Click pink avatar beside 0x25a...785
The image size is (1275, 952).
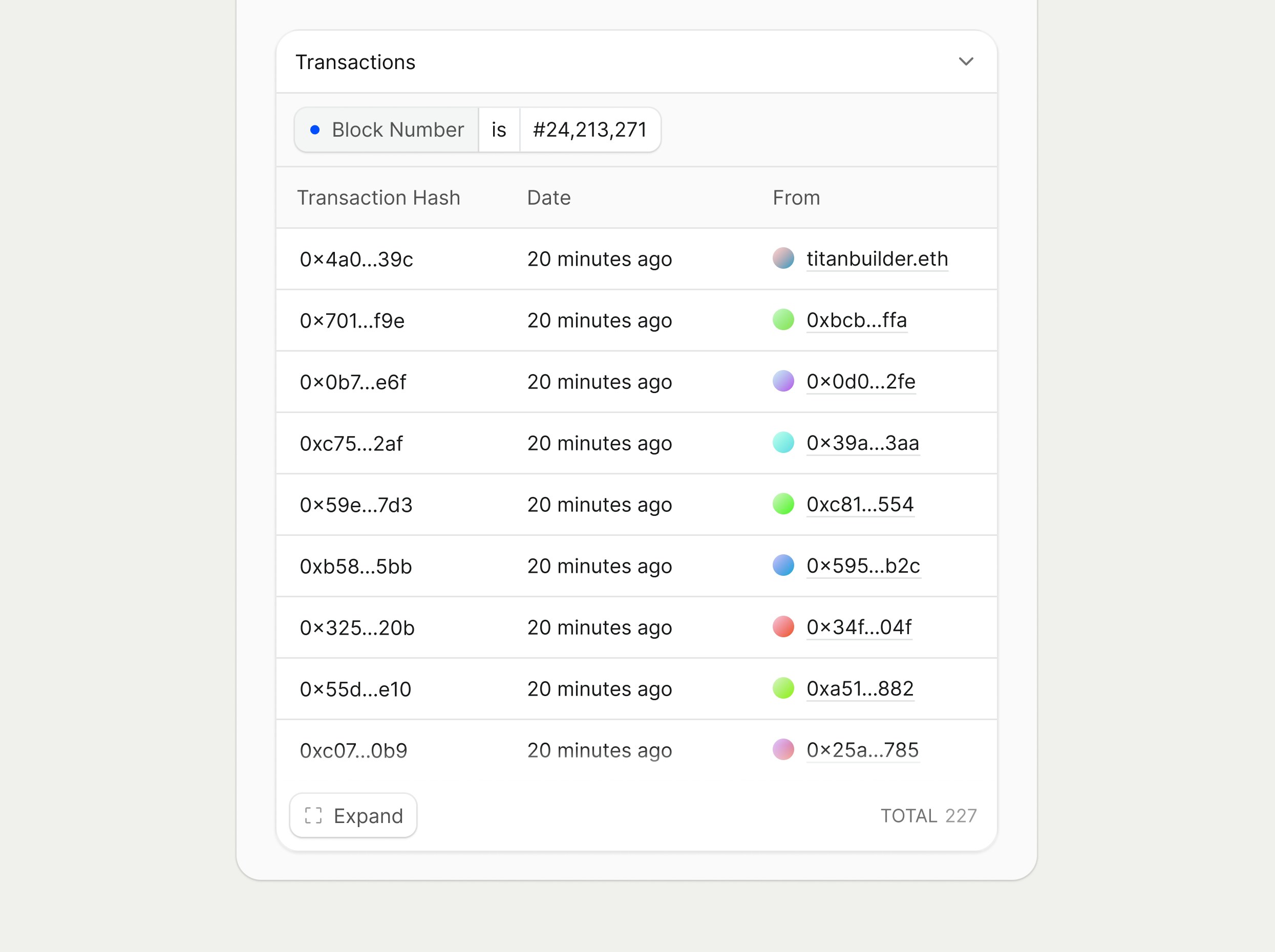pyautogui.click(x=783, y=750)
